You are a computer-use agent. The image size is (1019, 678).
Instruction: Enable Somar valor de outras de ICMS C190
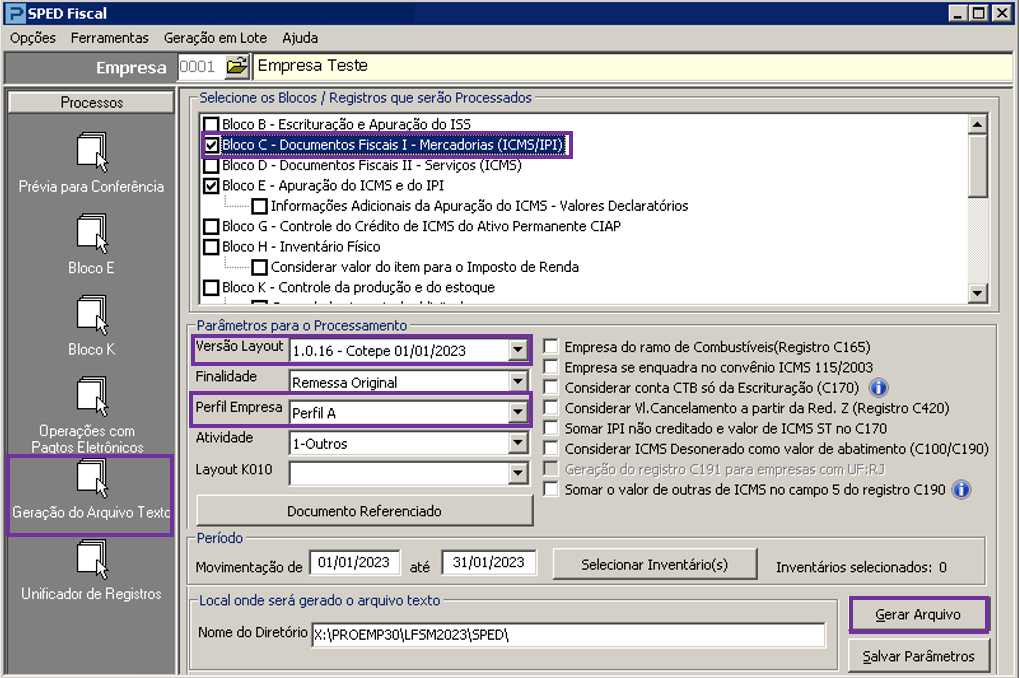tap(551, 489)
